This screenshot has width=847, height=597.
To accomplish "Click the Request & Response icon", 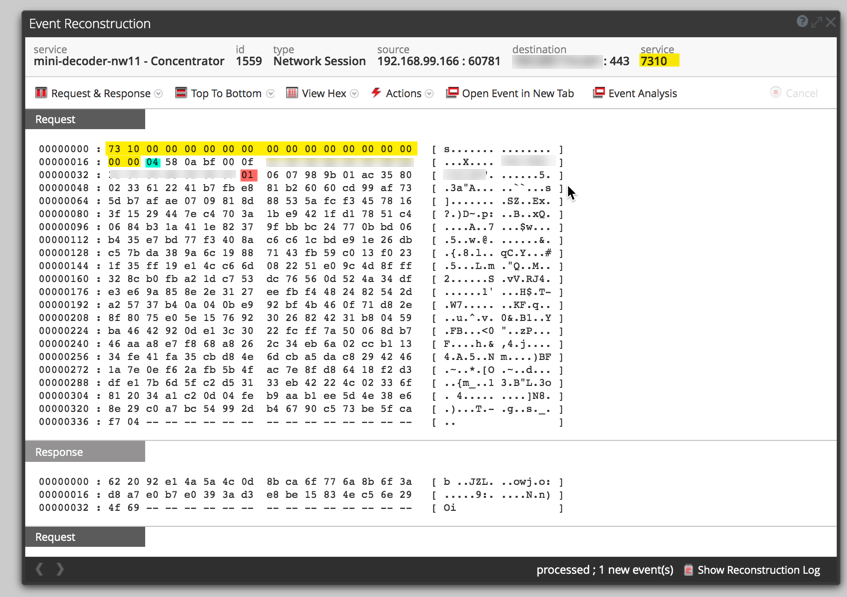I will 41,93.
